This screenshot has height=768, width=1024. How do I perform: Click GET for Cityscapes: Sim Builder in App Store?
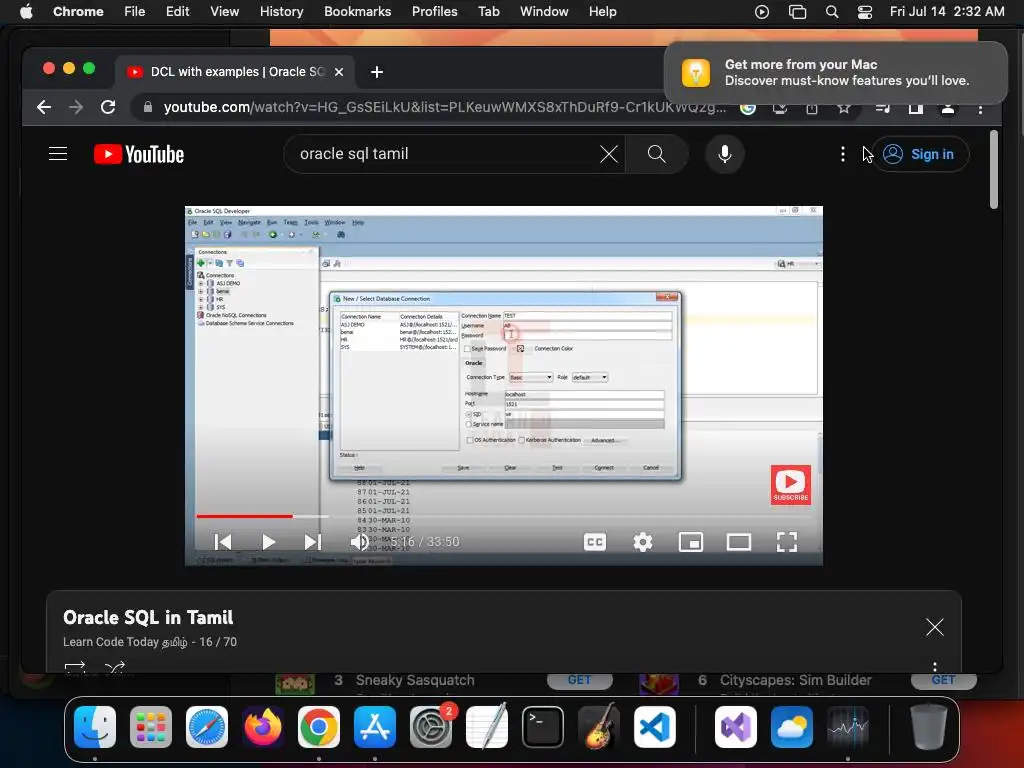click(x=944, y=680)
